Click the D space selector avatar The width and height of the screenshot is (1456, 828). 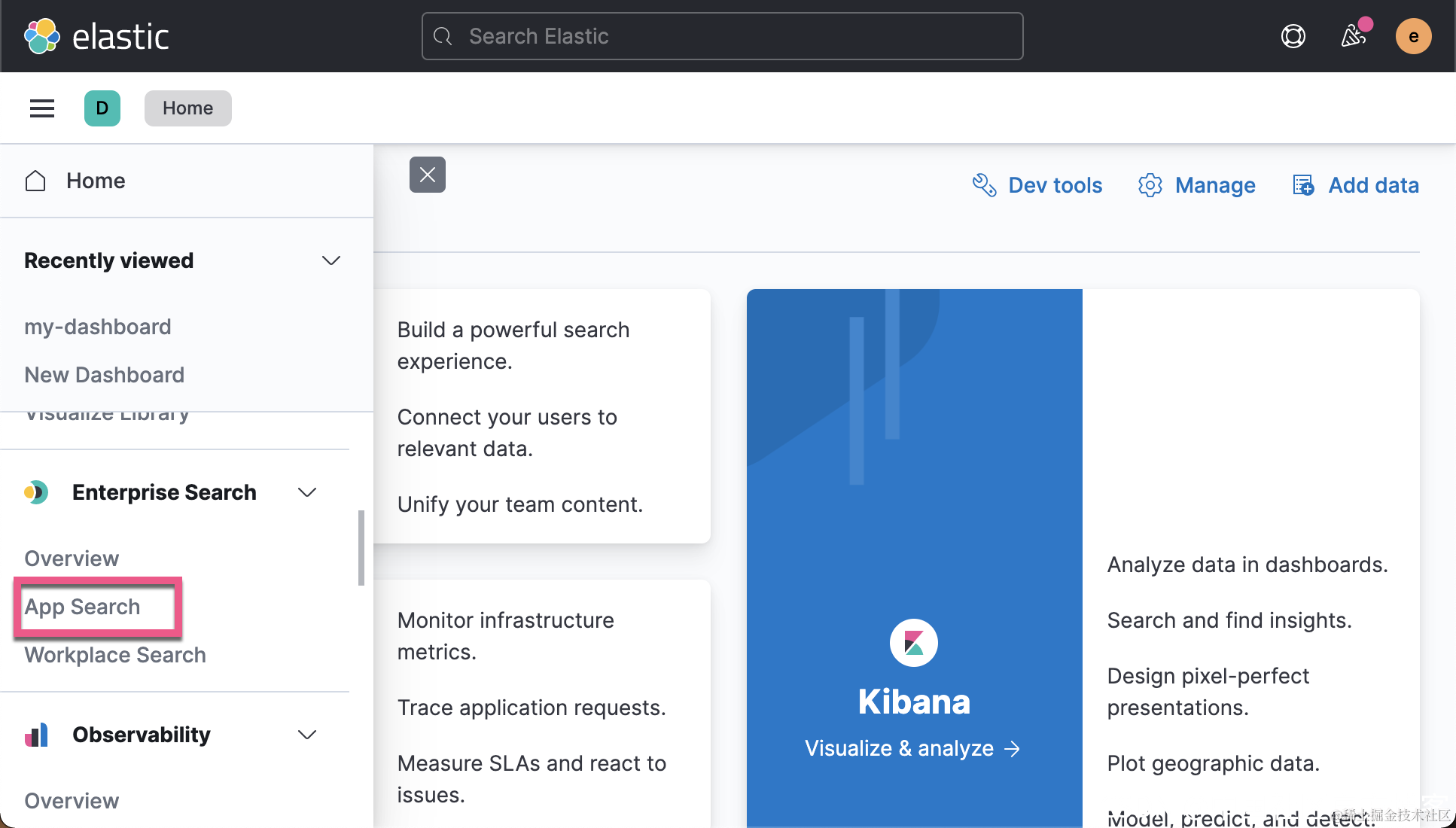click(102, 108)
